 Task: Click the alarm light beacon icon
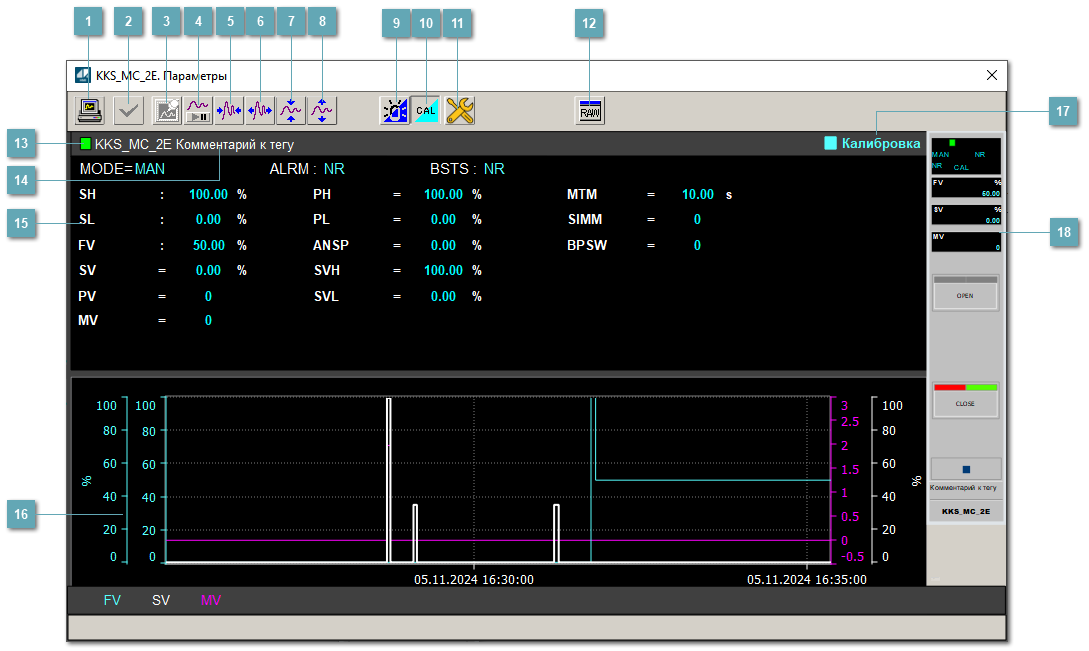point(395,110)
